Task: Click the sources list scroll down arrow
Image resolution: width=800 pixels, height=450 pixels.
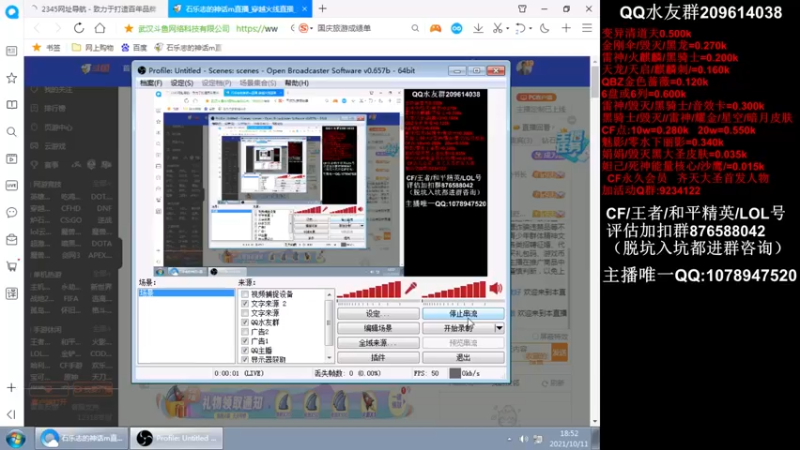Action: click(329, 359)
